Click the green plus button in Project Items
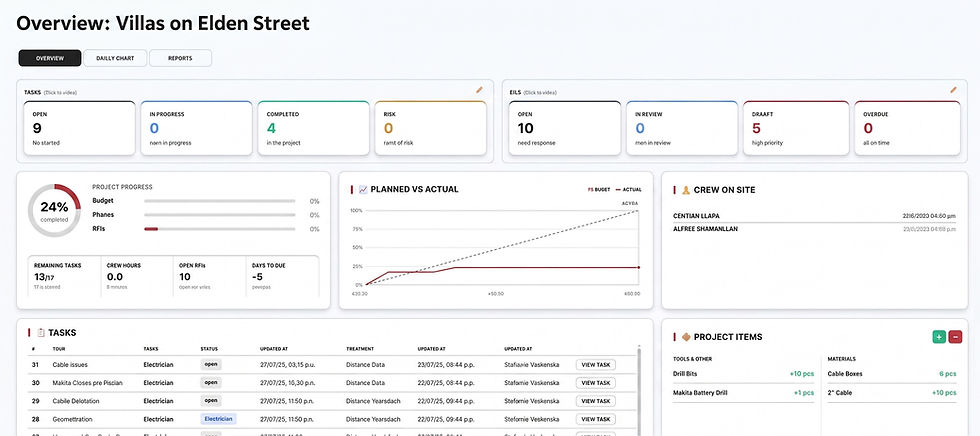 pos(939,337)
